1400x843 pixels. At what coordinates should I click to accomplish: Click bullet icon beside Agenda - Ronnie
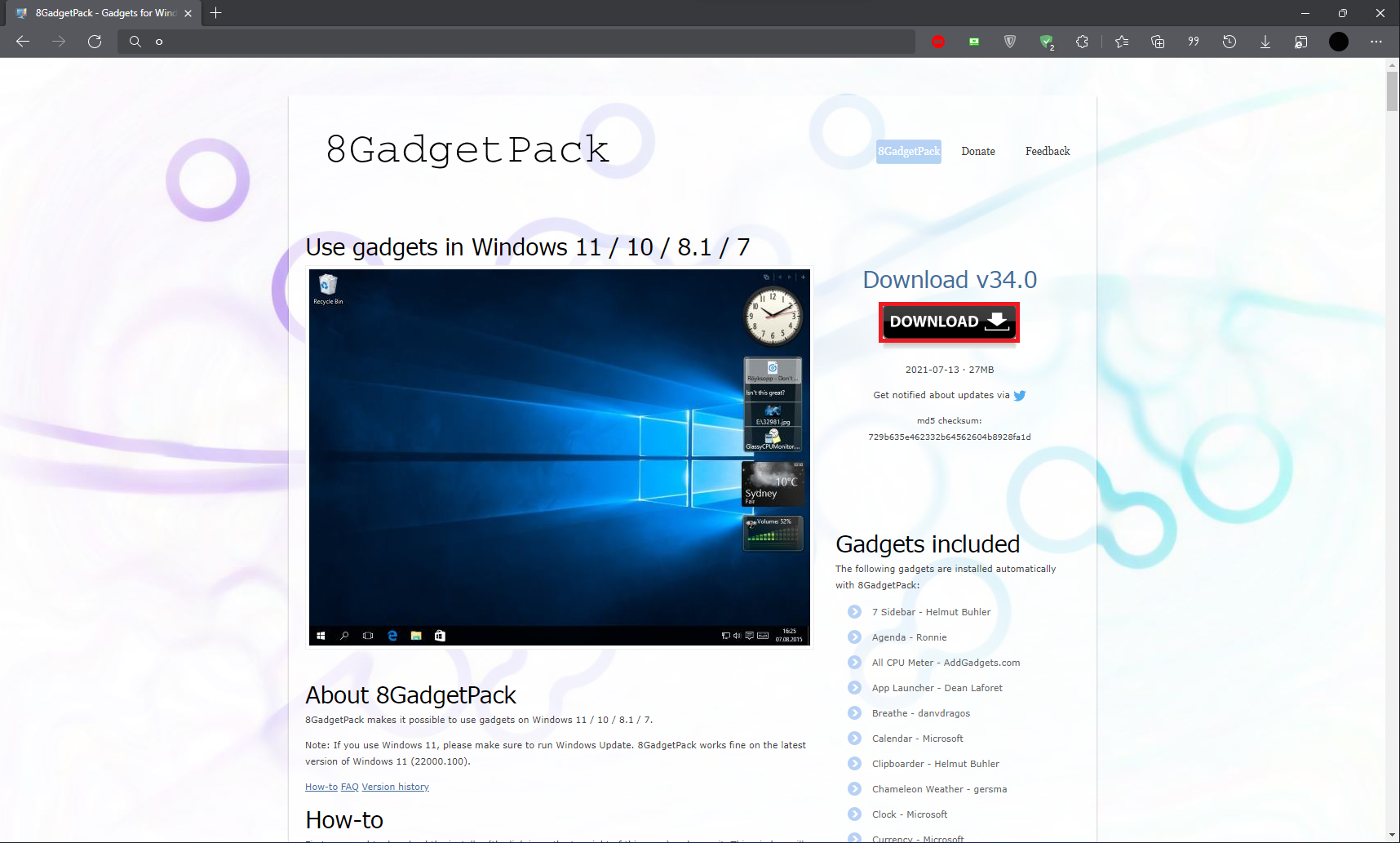pyautogui.click(x=854, y=637)
